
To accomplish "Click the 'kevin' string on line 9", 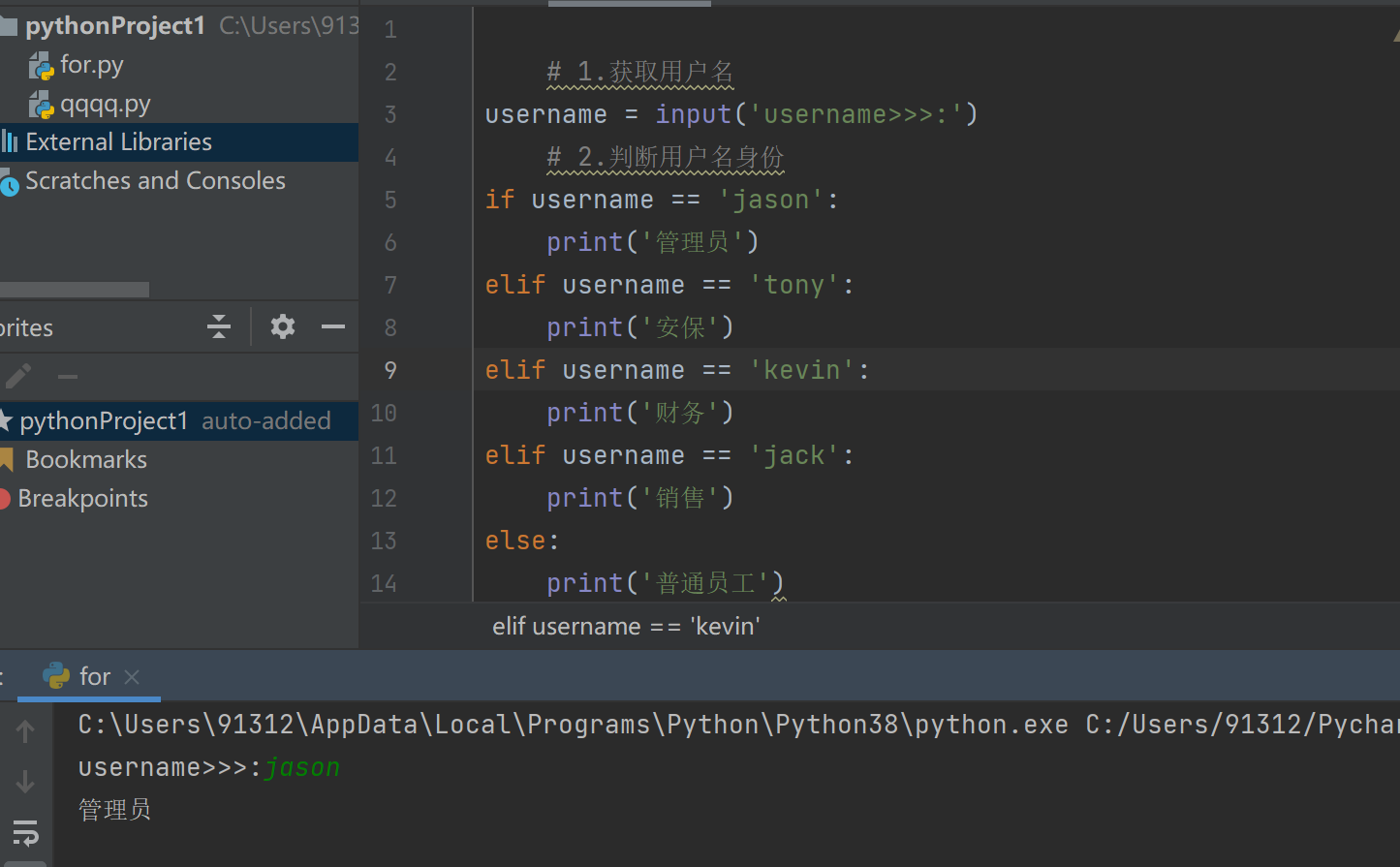I will (x=802, y=370).
